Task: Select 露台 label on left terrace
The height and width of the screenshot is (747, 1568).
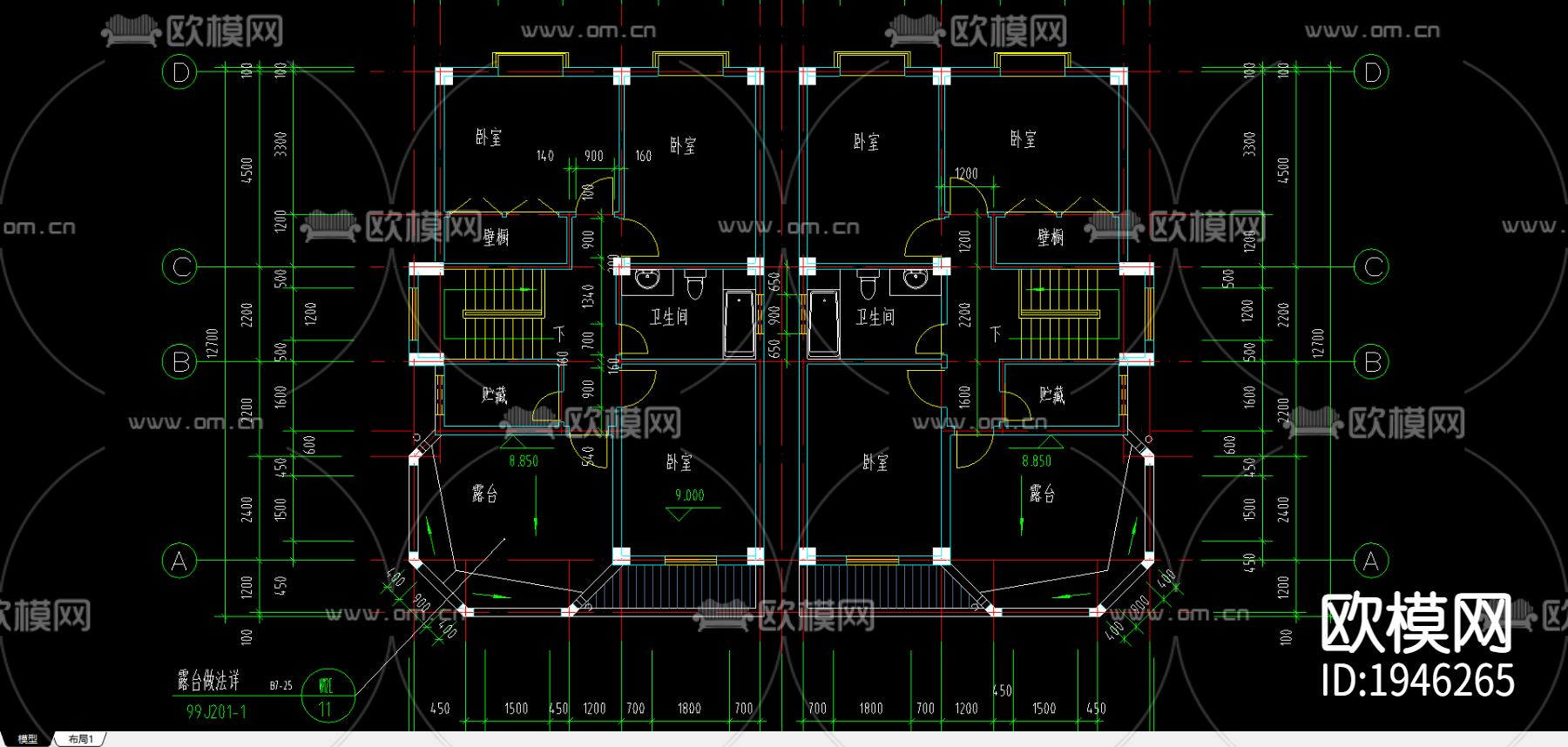Action: click(484, 494)
